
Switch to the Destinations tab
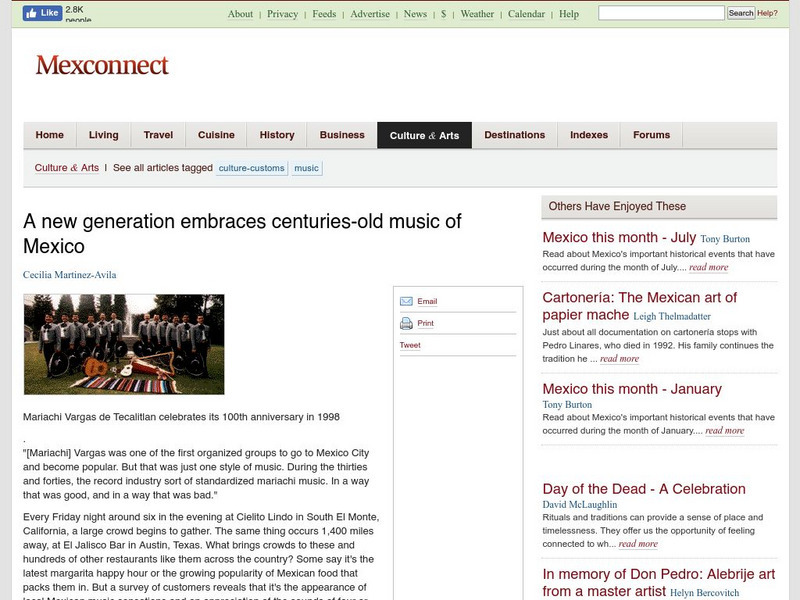point(515,135)
